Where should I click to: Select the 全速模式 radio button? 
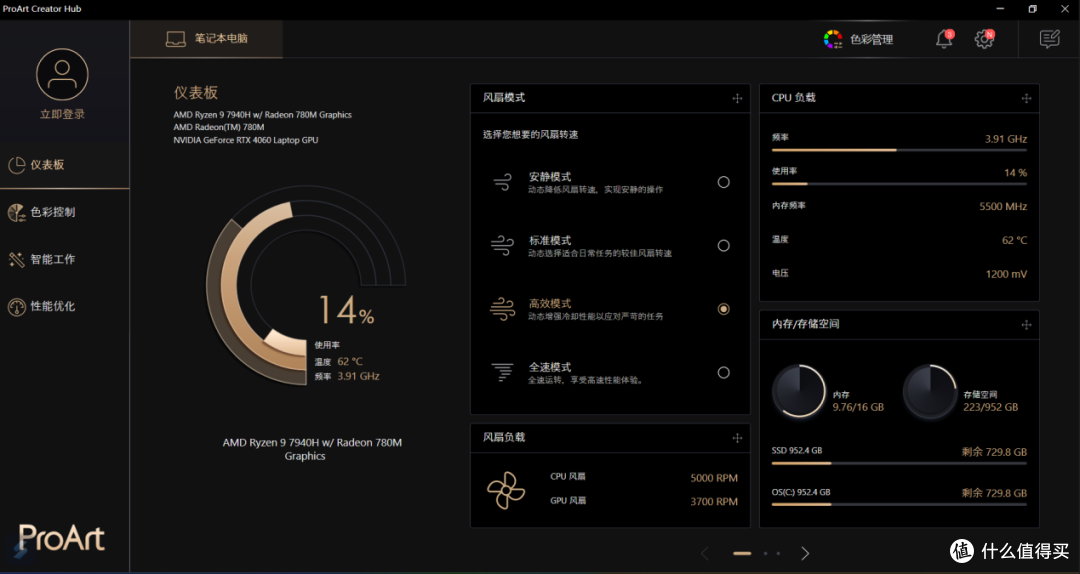723,372
